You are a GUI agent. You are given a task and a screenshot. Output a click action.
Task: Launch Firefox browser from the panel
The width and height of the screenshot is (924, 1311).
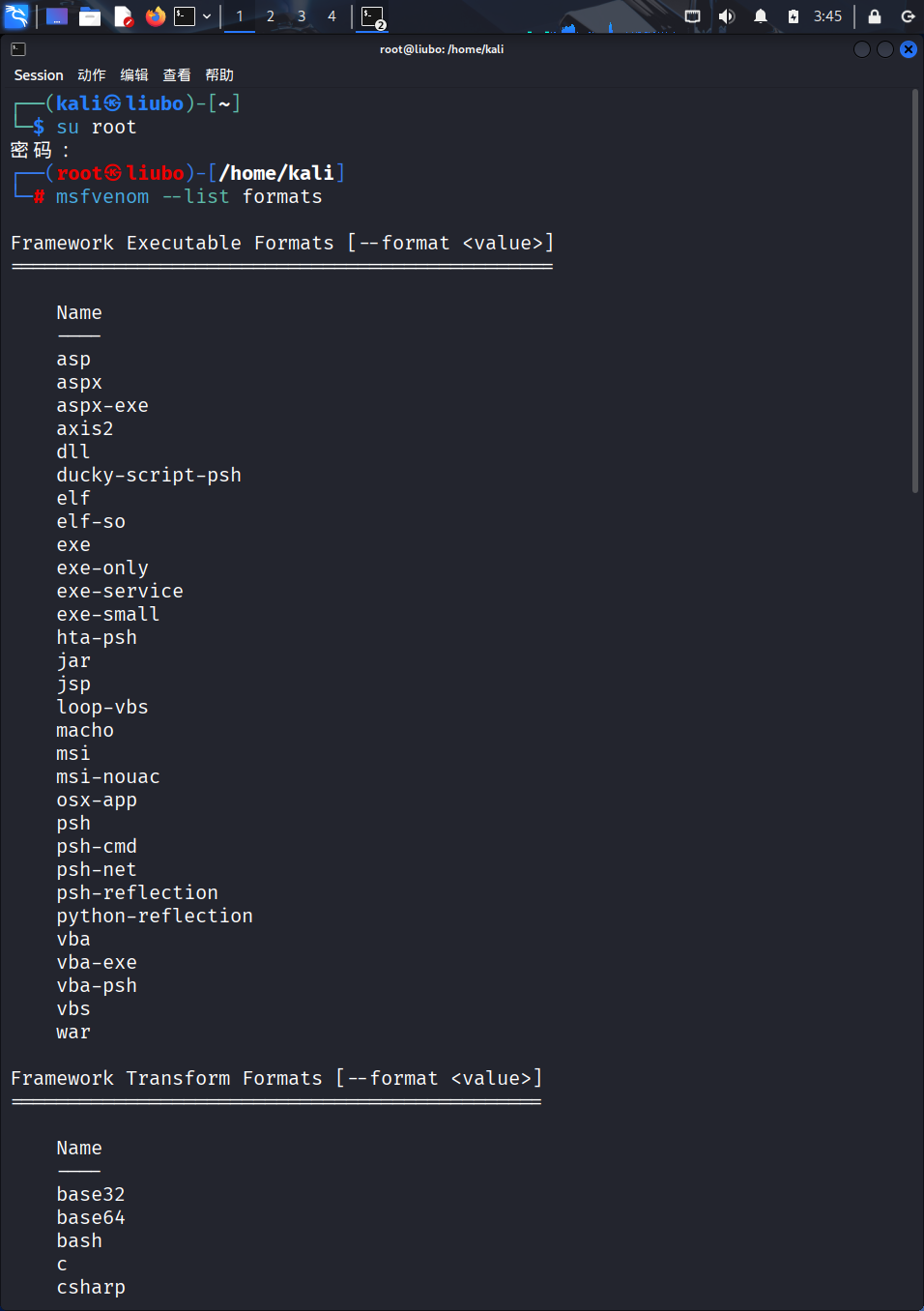click(x=155, y=16)
